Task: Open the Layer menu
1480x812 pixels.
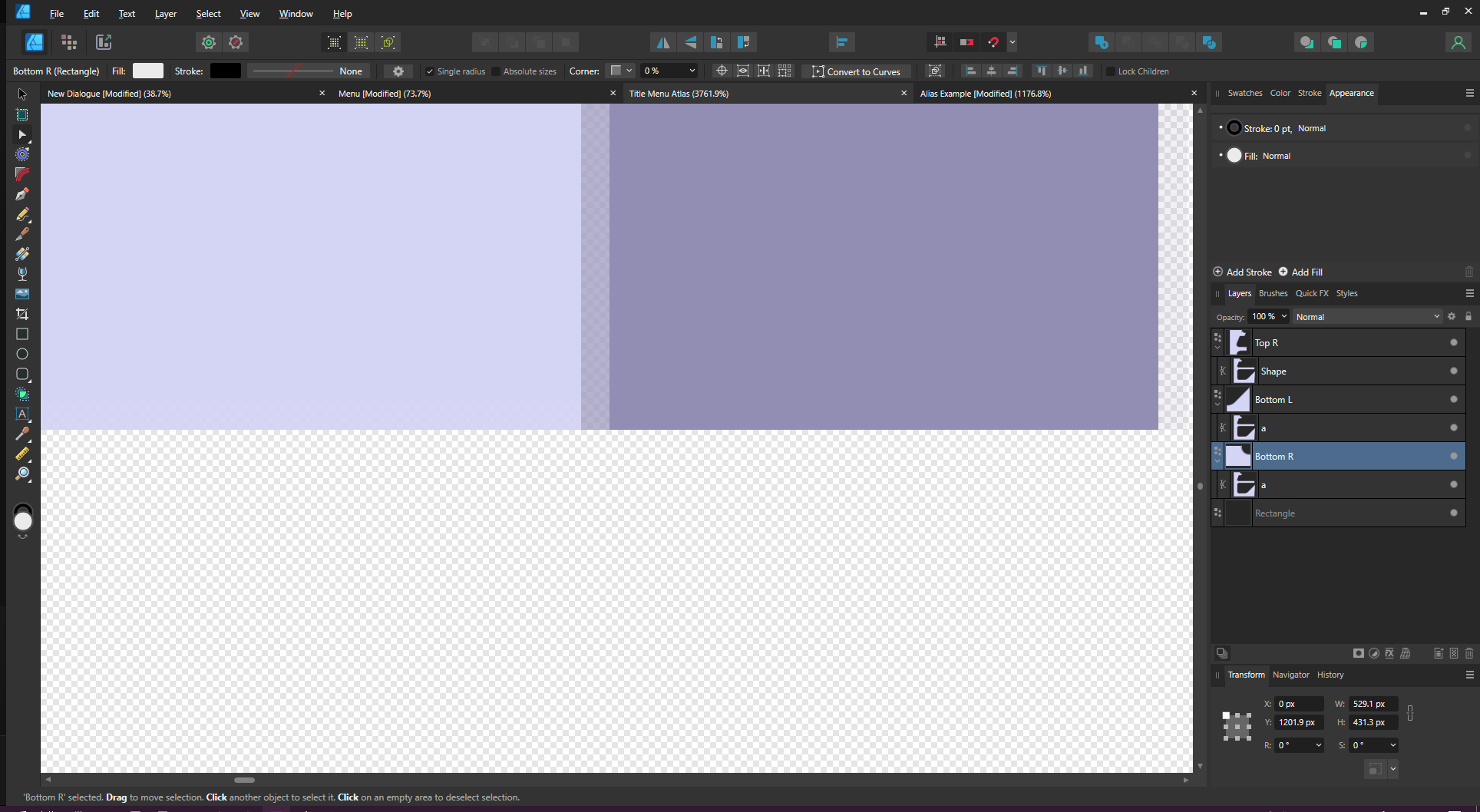Action: [166, 14]
